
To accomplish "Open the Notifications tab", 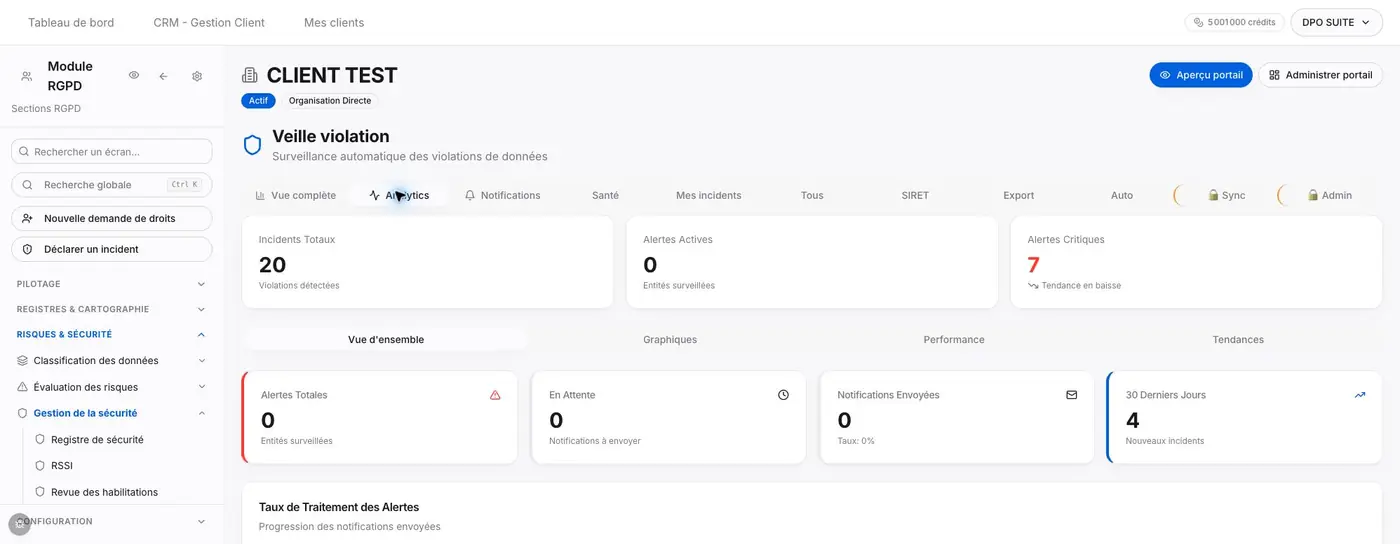I will pyautogui.click(x=502, y=195).
